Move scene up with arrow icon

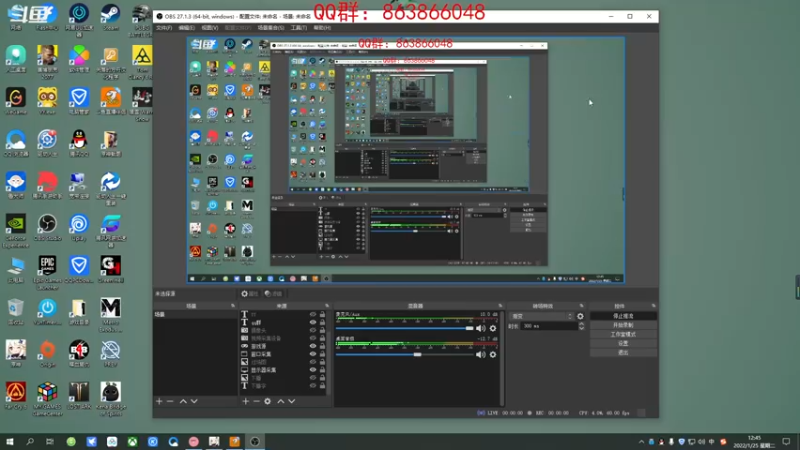[183, 402]
